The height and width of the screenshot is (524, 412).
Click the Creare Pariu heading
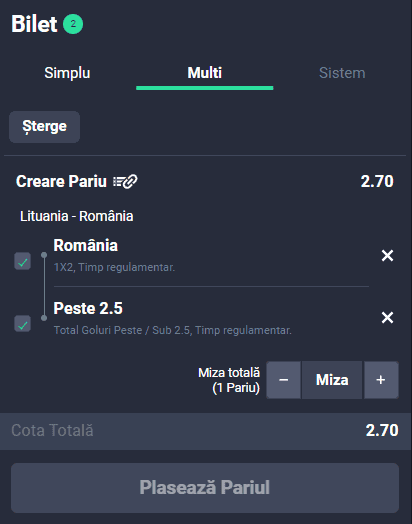[61, 181]
